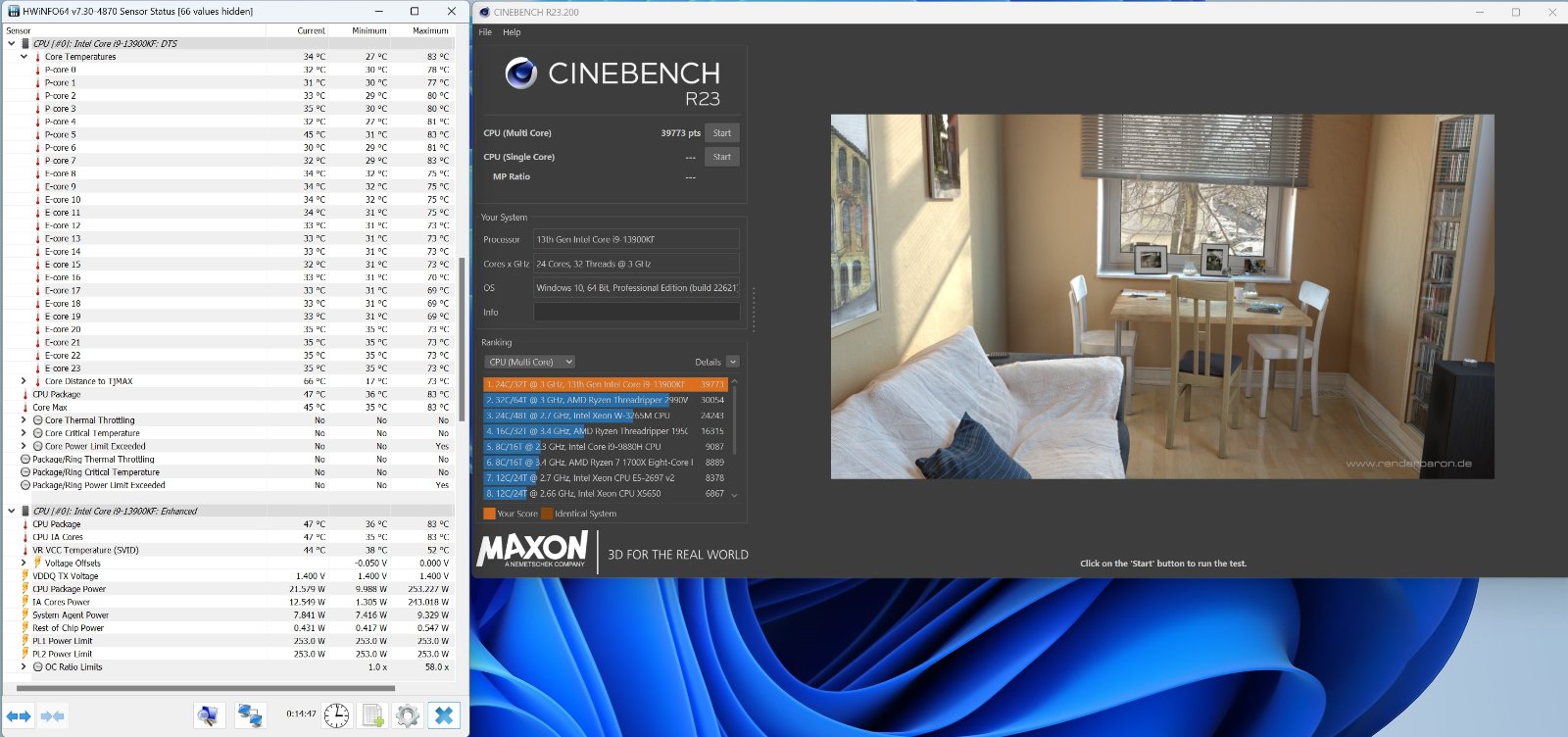Image resolution: width=1568 pixels, height=737 pixels.
Task: Open the Help menu in Cinebench
Action: (x=512, y=32)
